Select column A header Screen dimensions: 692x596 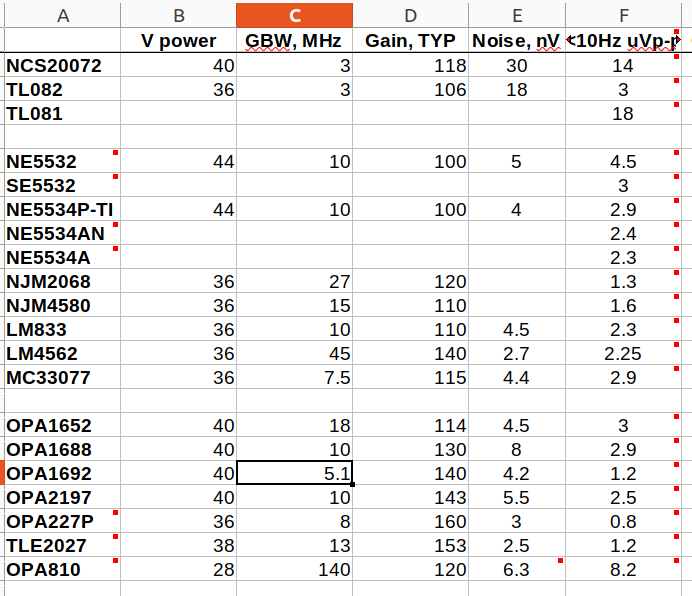(x=63, y=15)
